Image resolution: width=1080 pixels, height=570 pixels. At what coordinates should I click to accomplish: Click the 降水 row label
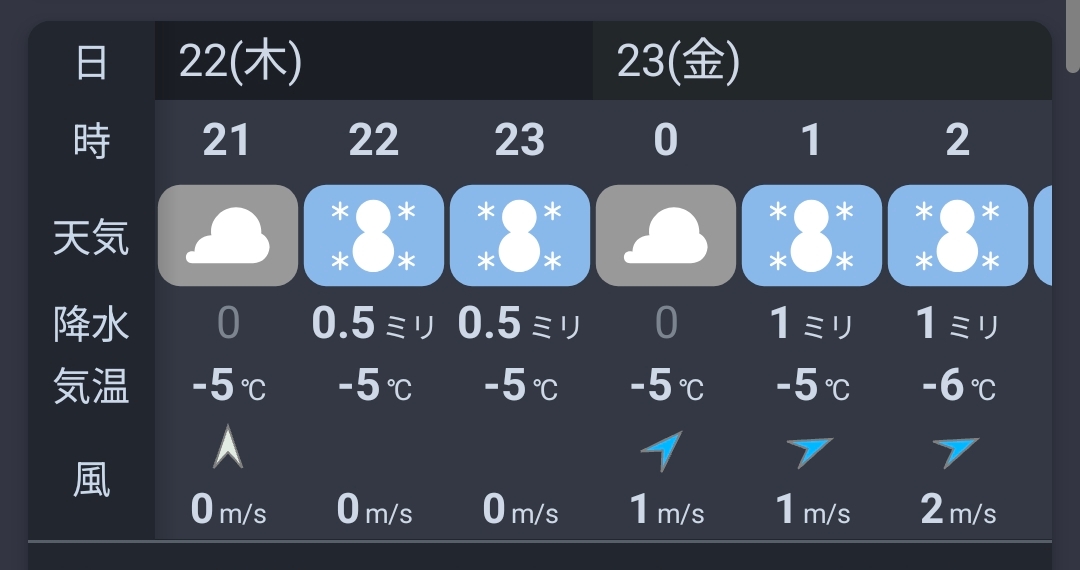[x=91, y=324]
